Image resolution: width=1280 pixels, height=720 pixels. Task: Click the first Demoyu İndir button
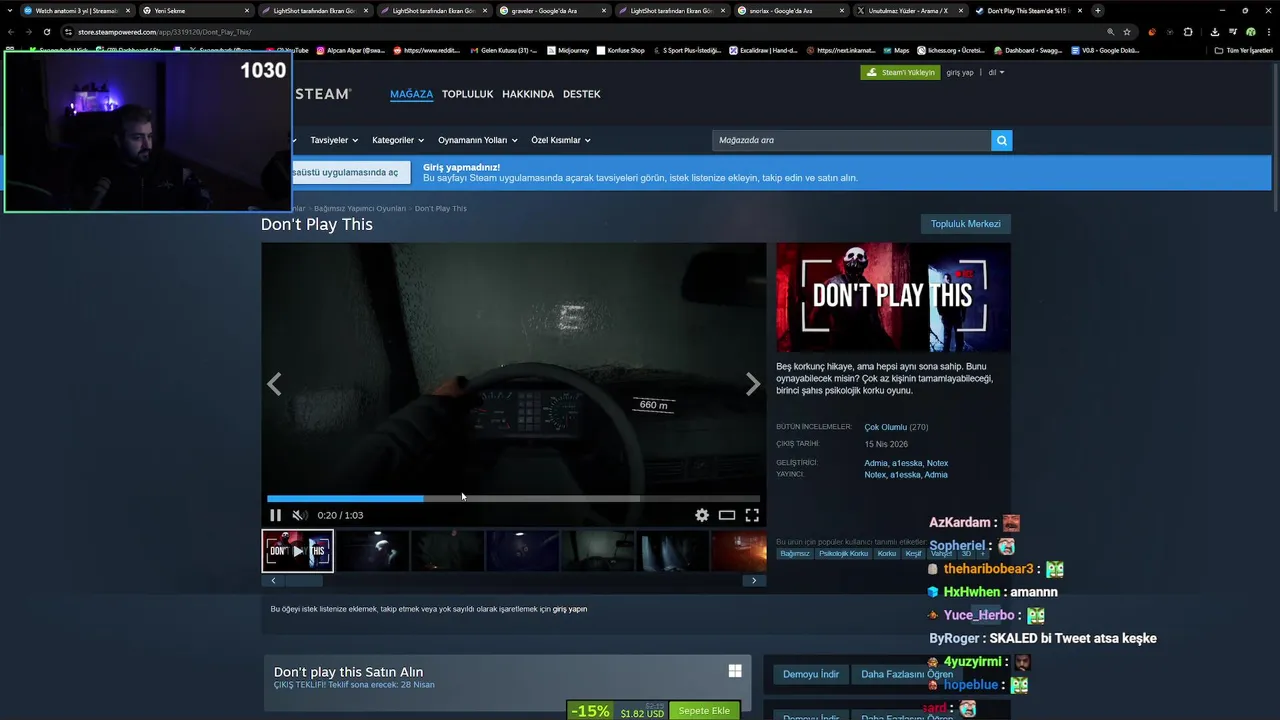811,674
